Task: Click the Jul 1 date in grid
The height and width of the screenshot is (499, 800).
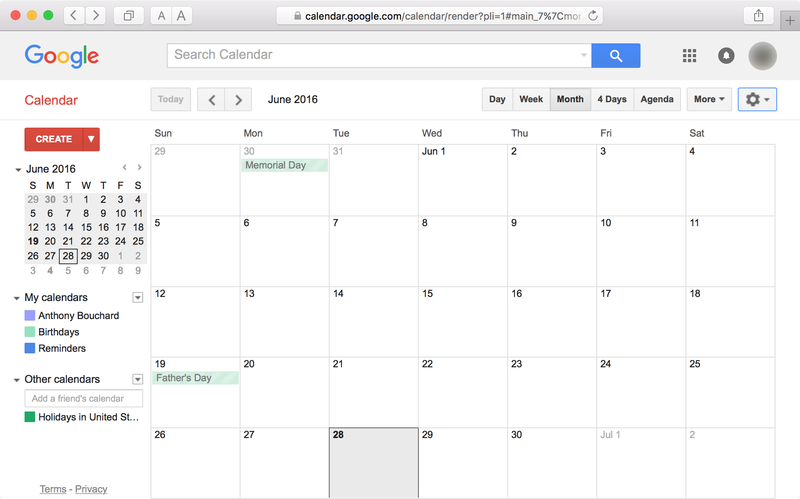Action: click(x=610, y=435)
